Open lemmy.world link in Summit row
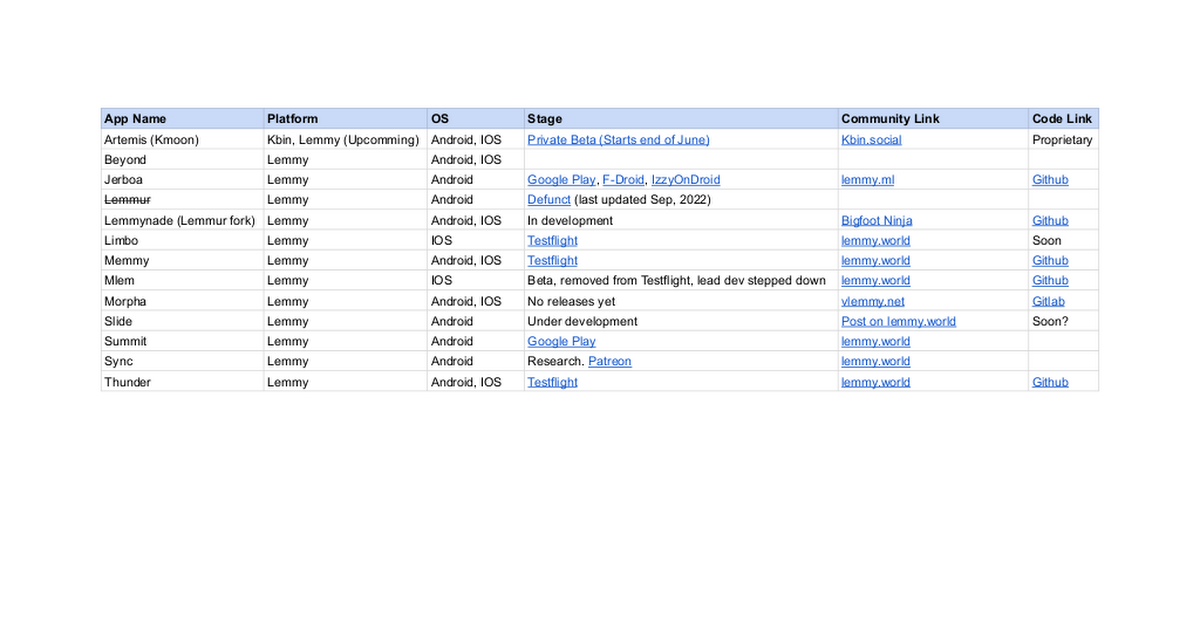The height and width of the screenshot is (630, 1200). point(875,341)
